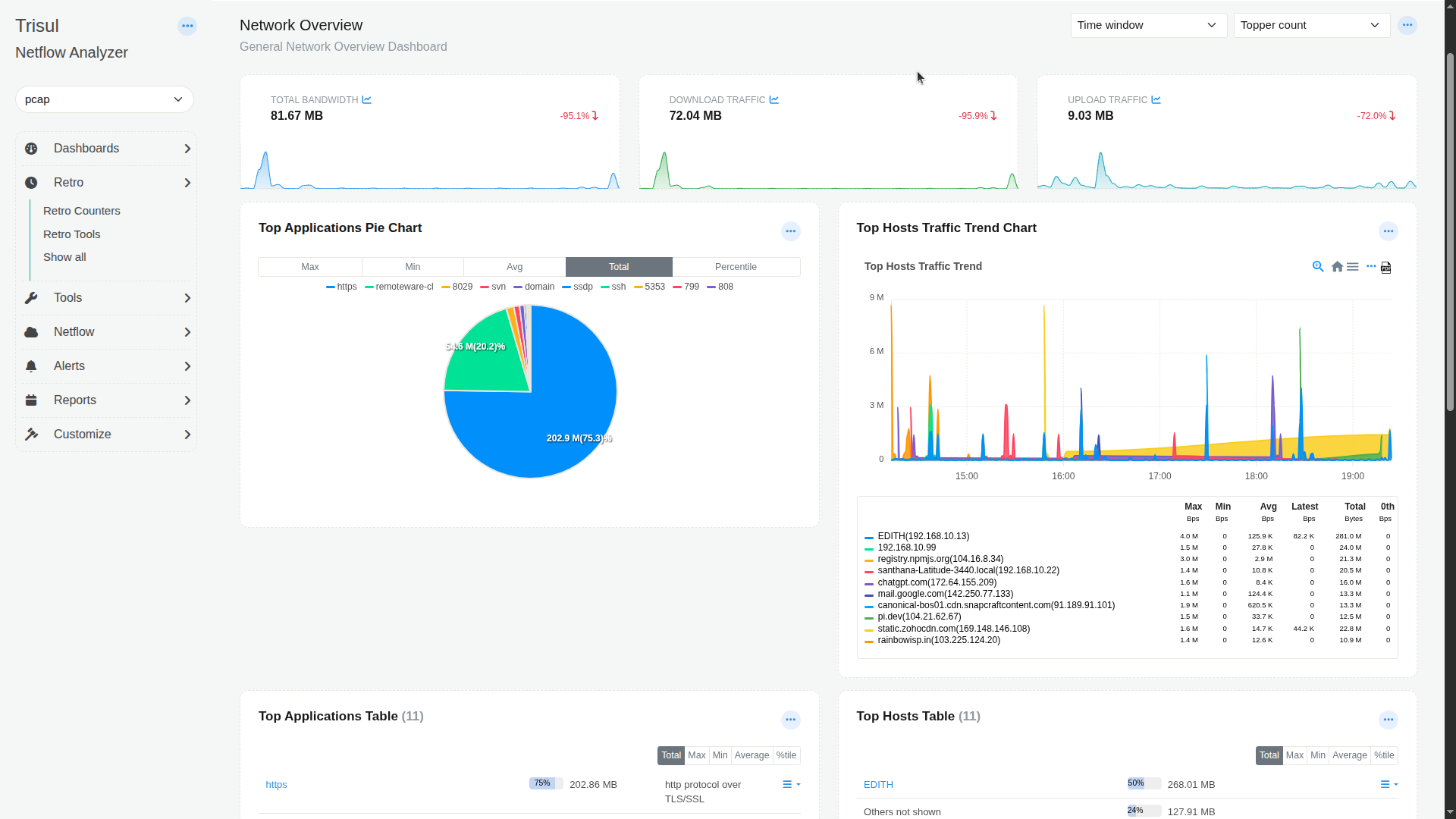Click the Total Bandwidth chart icon

click(x=366, y=100)
